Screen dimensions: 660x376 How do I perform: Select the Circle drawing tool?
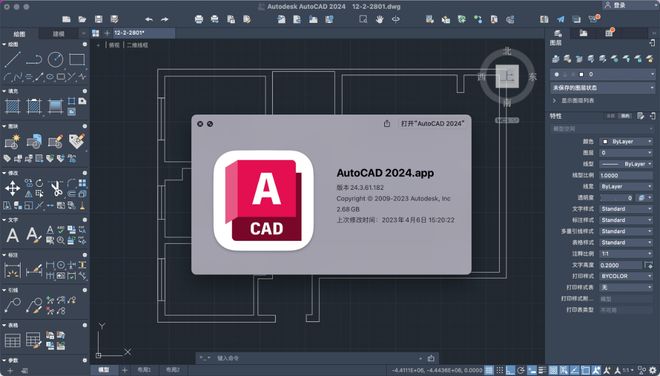[x=55, y=59]
